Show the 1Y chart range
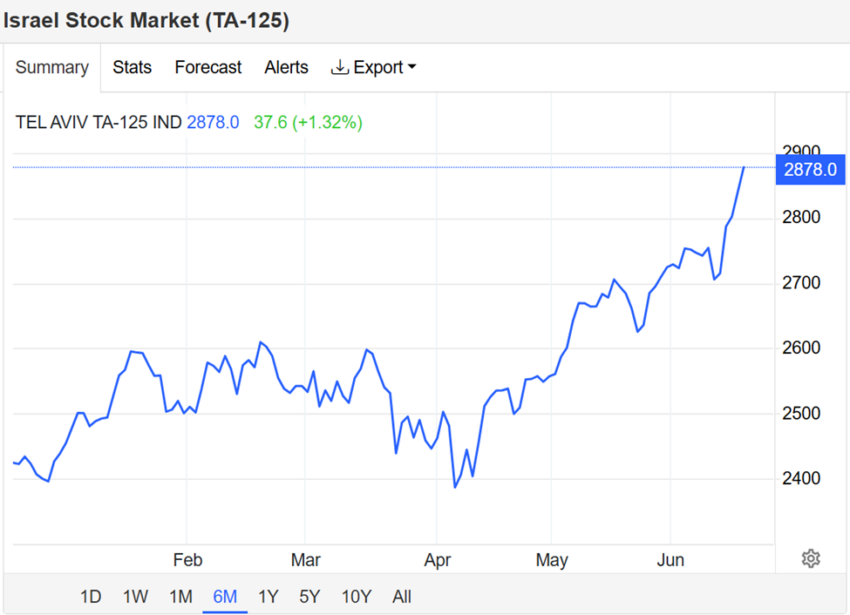 [x=268, y=597]
